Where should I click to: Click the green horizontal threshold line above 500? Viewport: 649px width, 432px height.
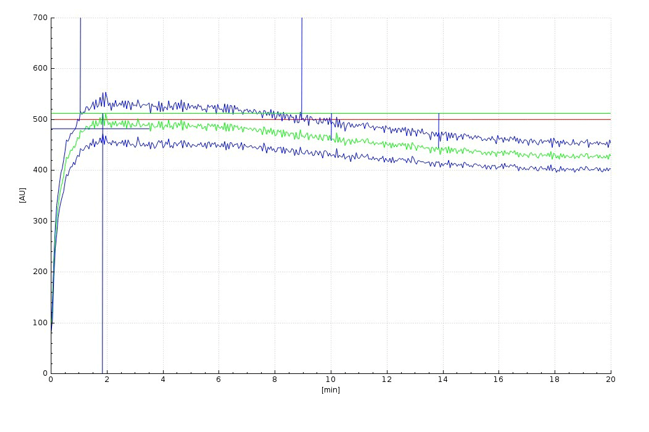[x=331, y=113]
